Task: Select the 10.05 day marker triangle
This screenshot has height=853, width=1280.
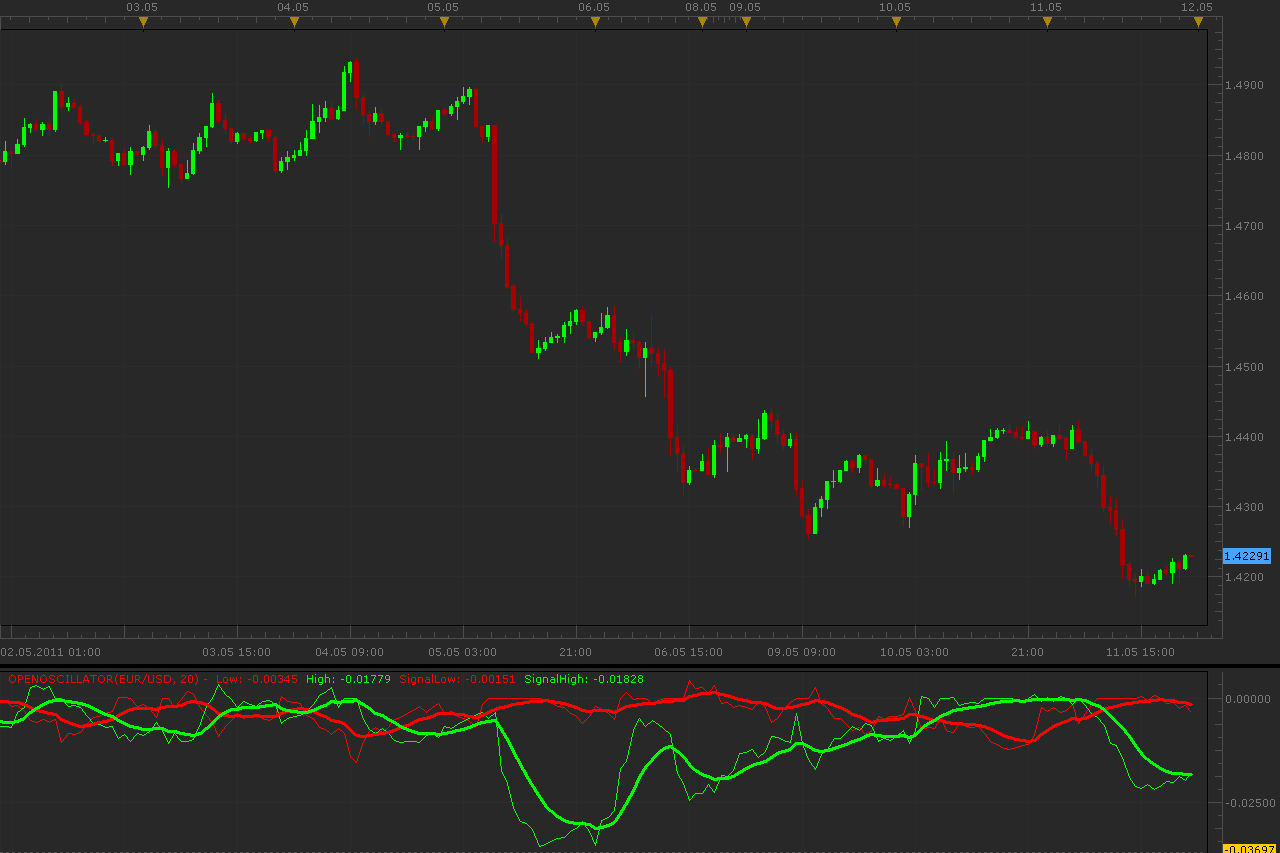Action: (x=896, y=22)
